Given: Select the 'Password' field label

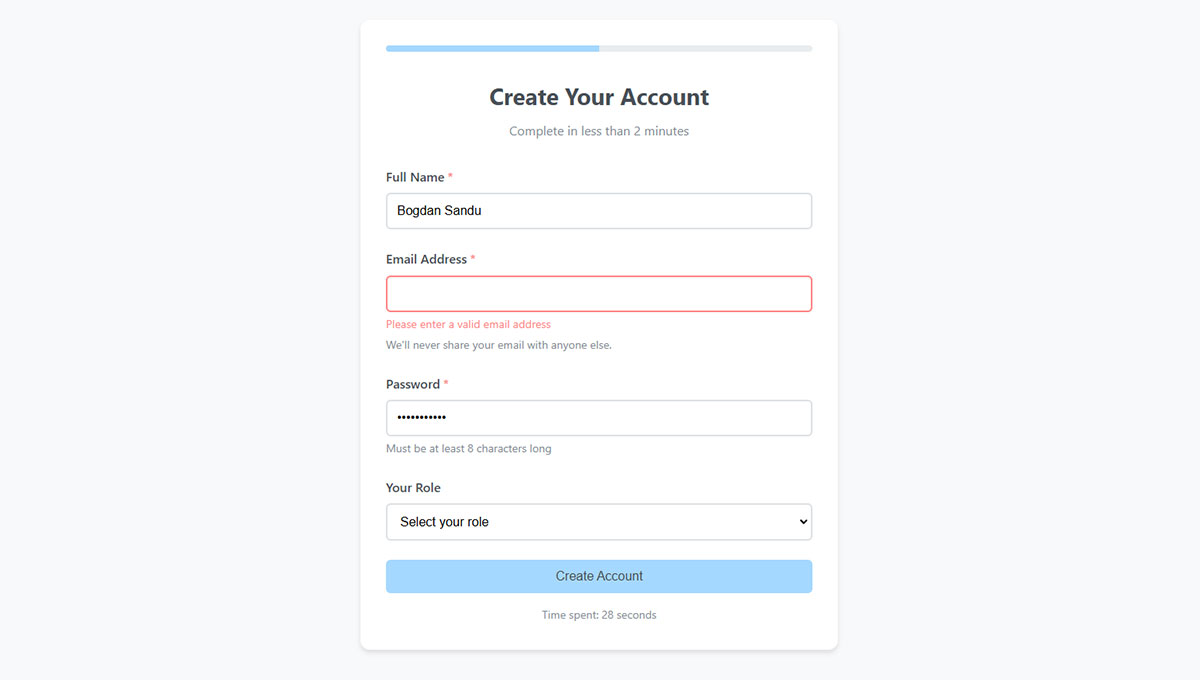Looking at the screenshot, I should tap(413, 384).
